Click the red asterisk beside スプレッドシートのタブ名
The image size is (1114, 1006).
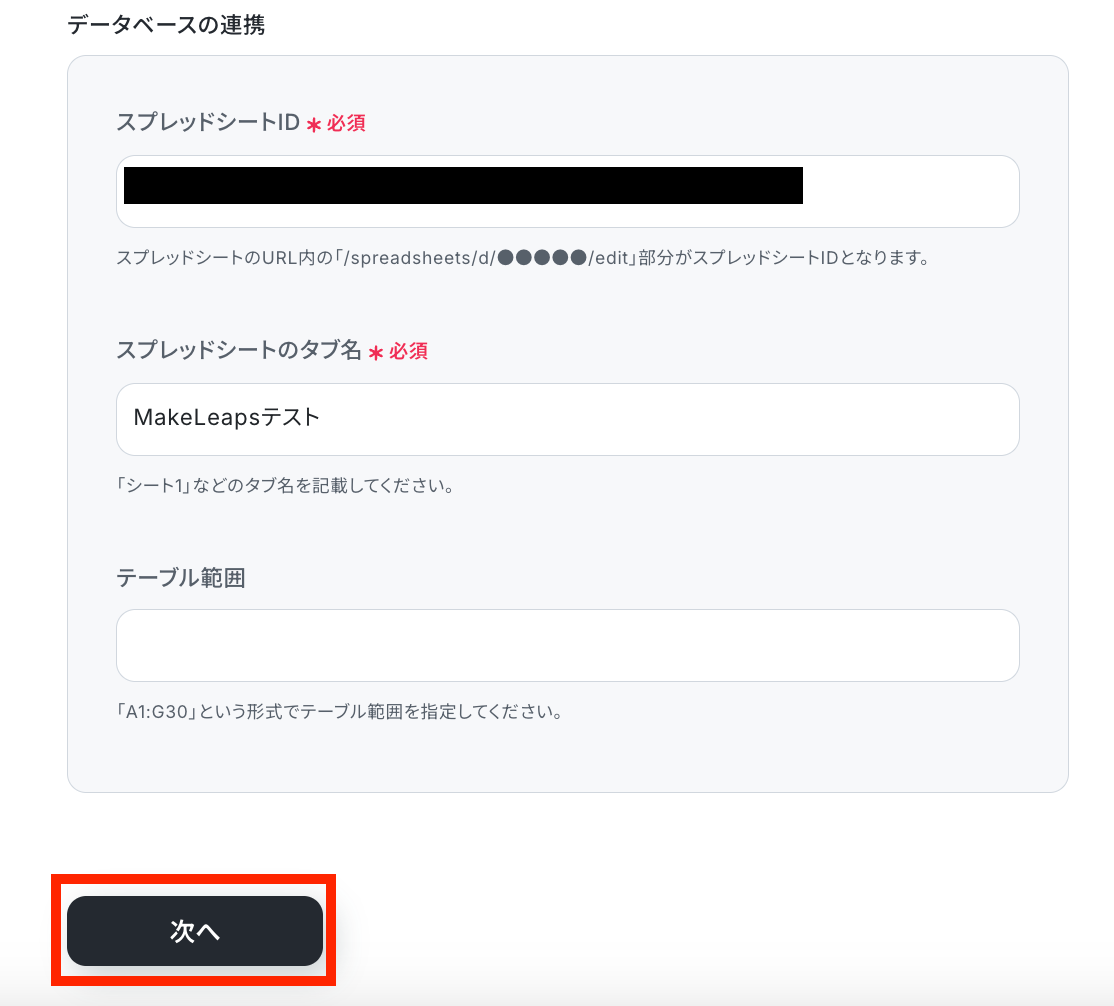click(376, 352)
